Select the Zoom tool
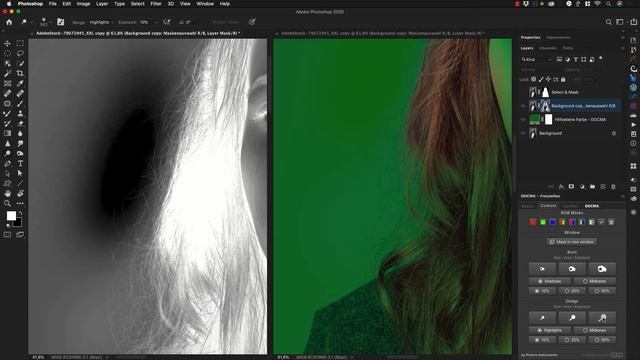 (7, 203)
